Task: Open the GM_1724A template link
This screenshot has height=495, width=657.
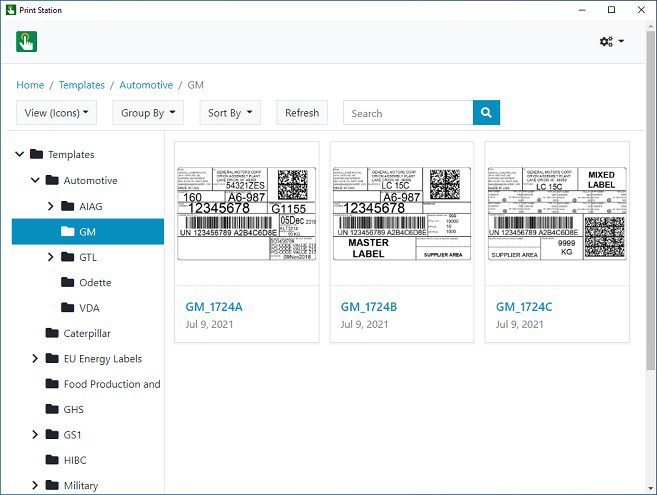Action: [214, 307]
